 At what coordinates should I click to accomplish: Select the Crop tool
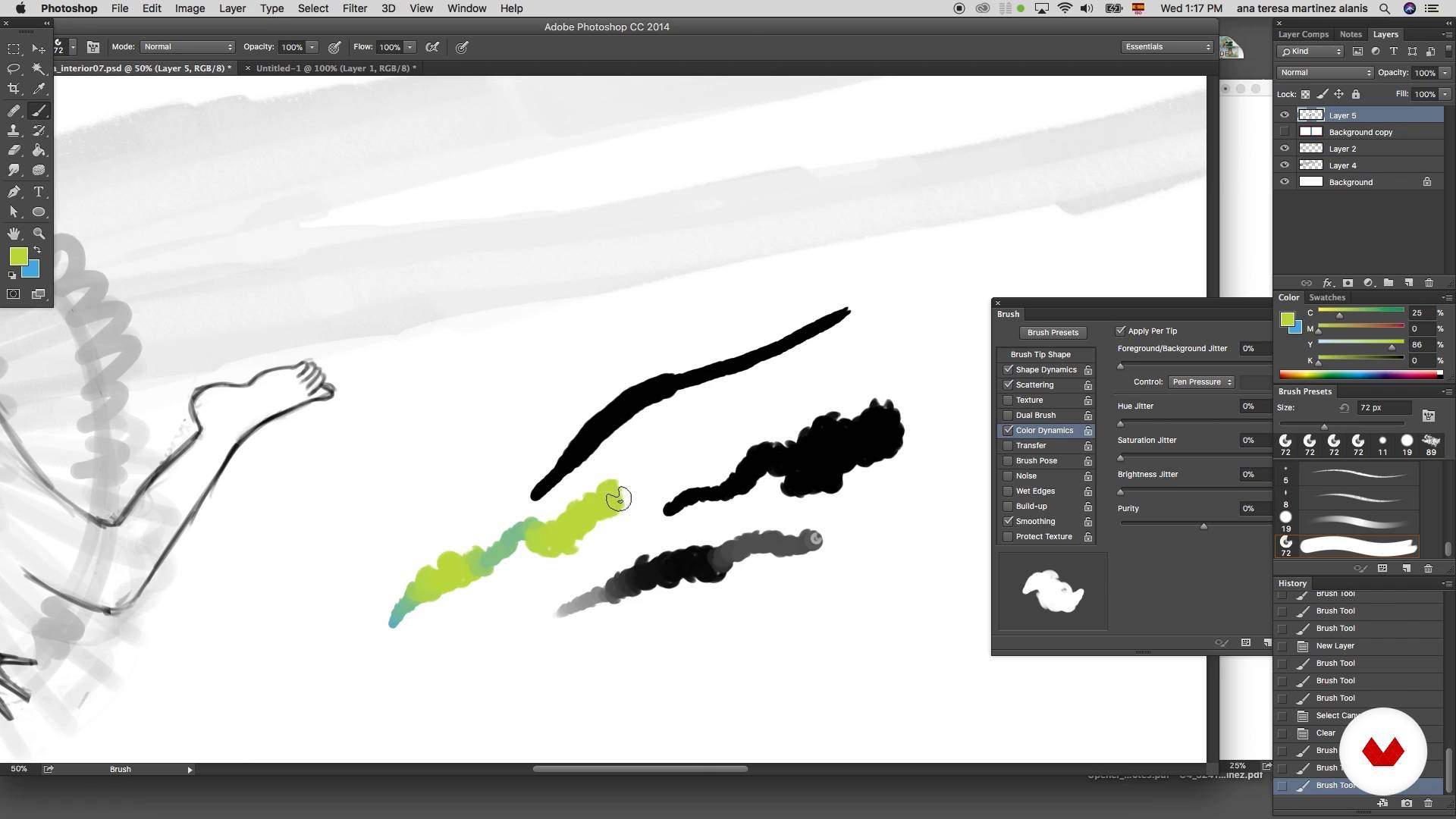pyautogui.click(x=14, y=89)
